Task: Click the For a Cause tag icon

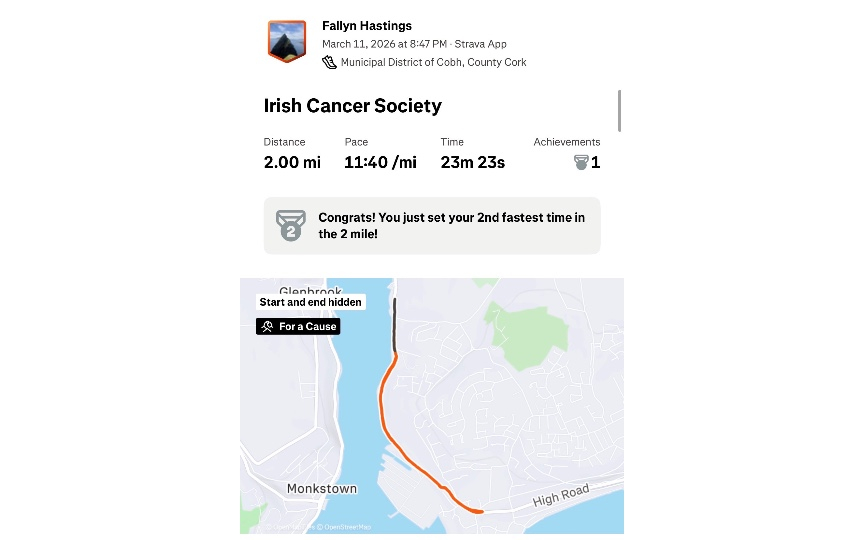Action: tap(267, 327)
